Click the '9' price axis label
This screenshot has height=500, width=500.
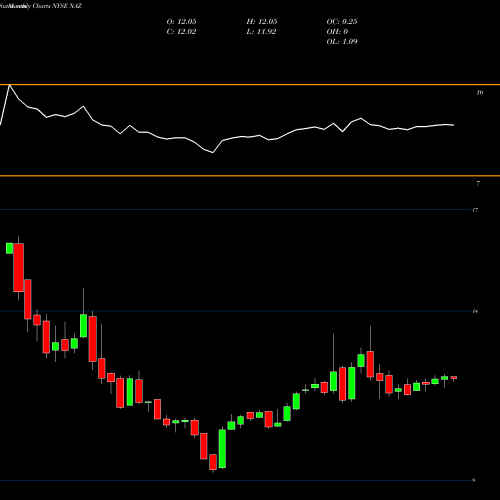[x=473, y=480]
